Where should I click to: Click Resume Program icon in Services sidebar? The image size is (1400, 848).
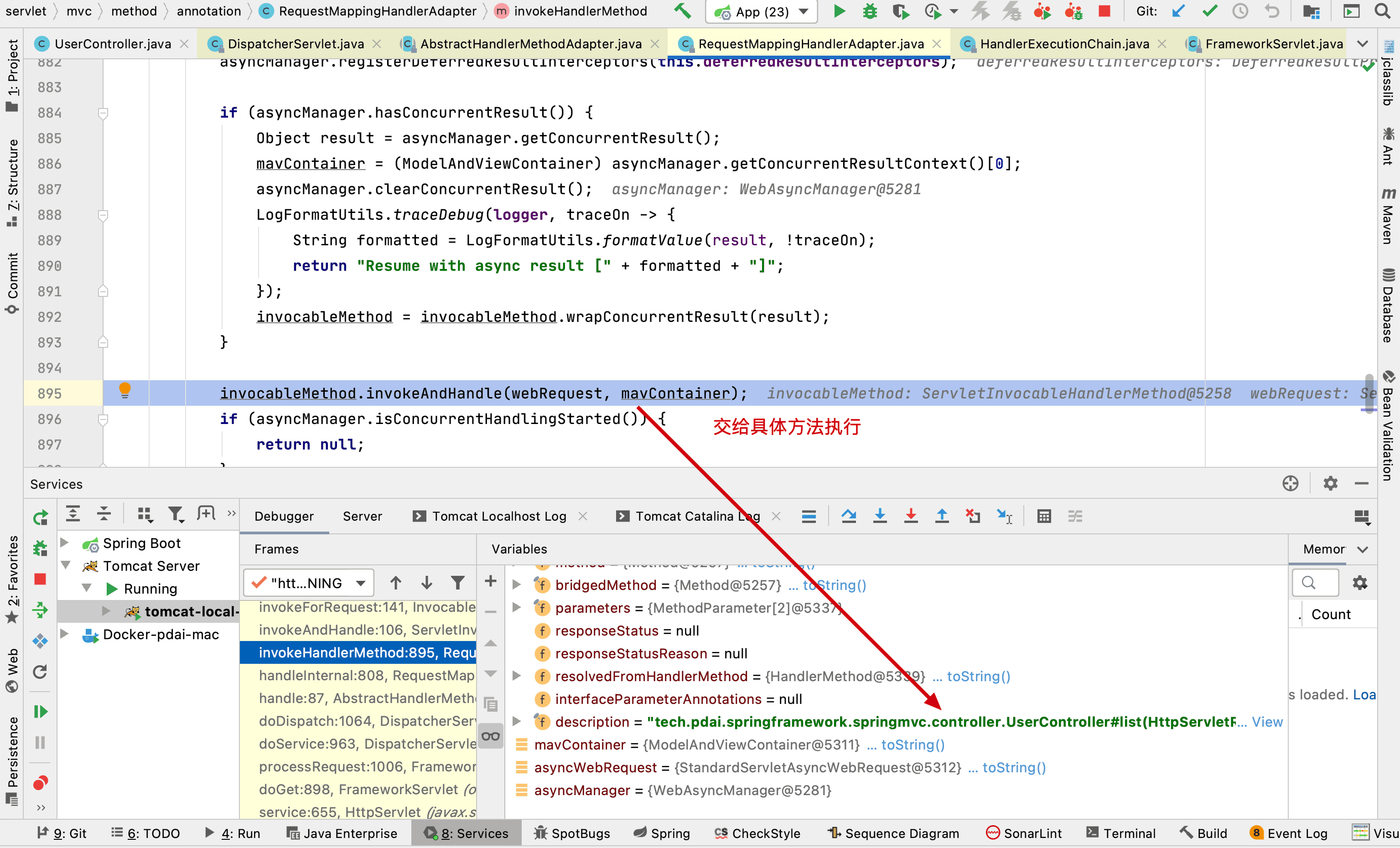(x=40, y=712)
